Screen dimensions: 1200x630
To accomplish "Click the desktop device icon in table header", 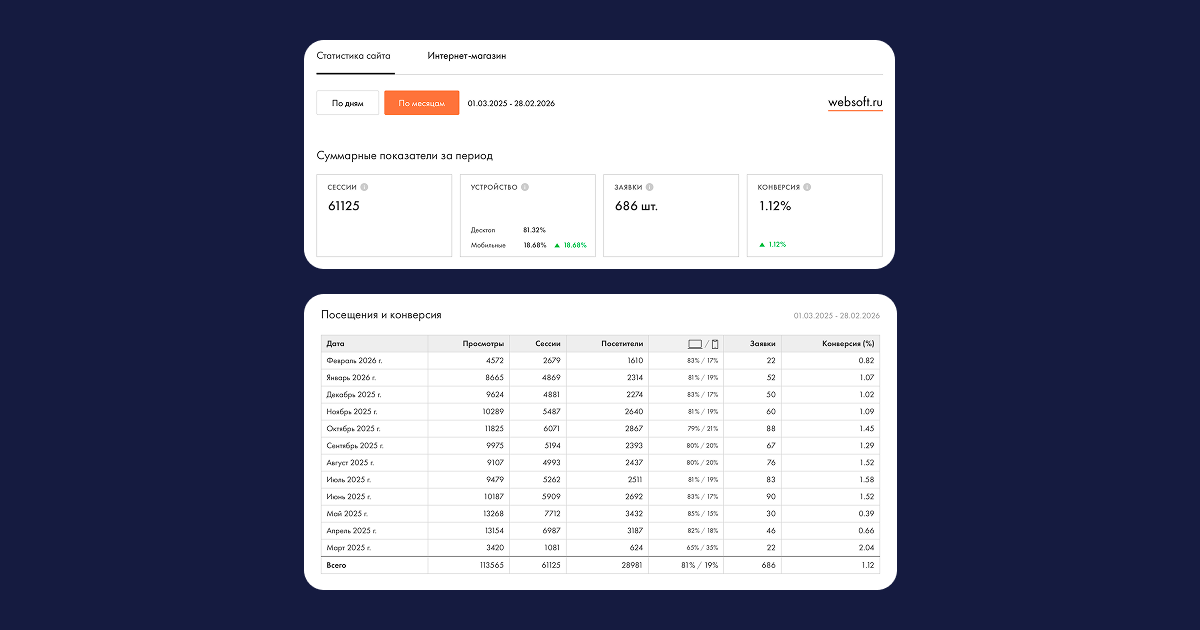I will 695,344.
